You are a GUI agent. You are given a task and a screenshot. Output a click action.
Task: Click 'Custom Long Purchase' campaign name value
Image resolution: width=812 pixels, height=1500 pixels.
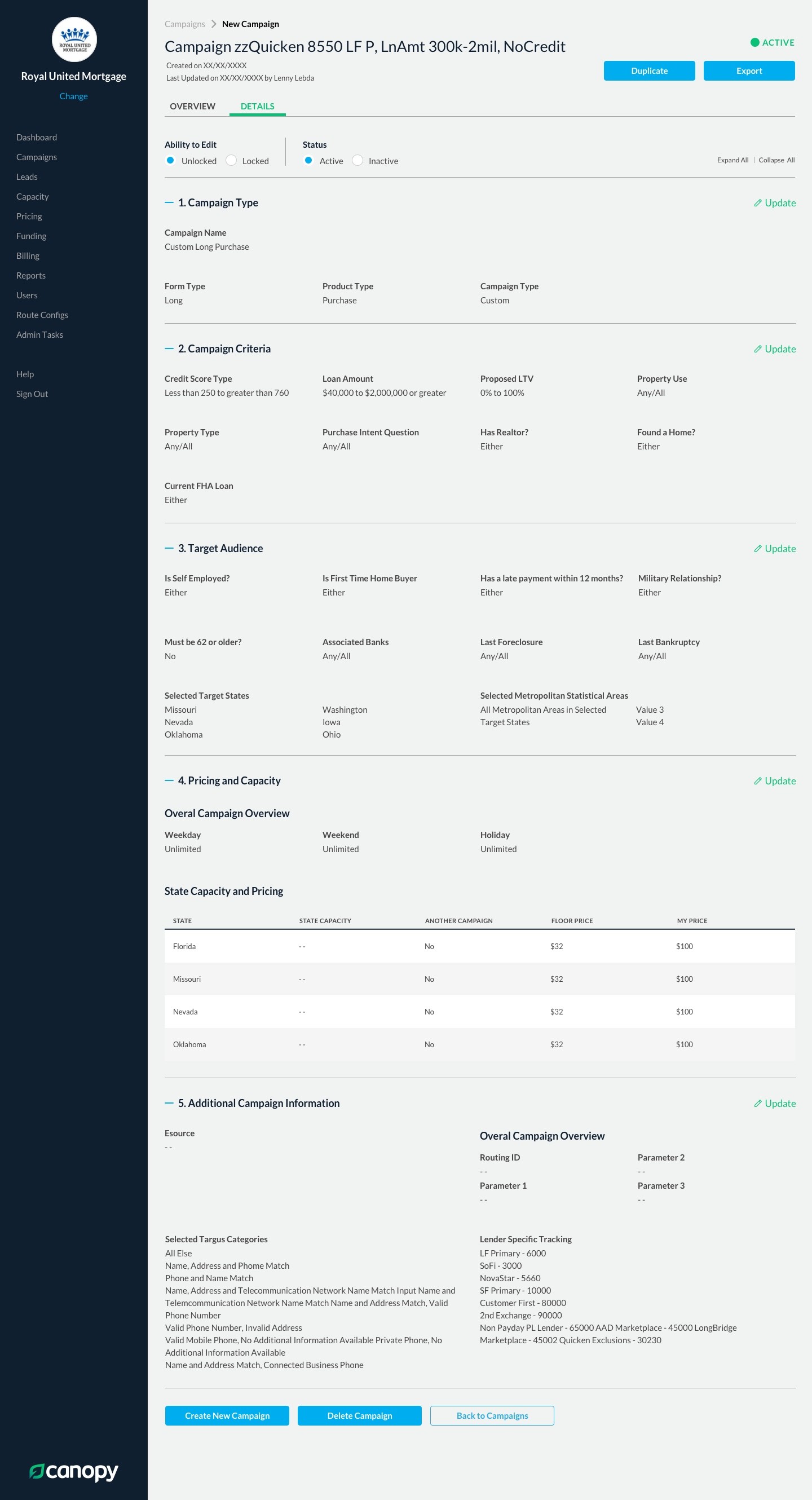[206, 248]
